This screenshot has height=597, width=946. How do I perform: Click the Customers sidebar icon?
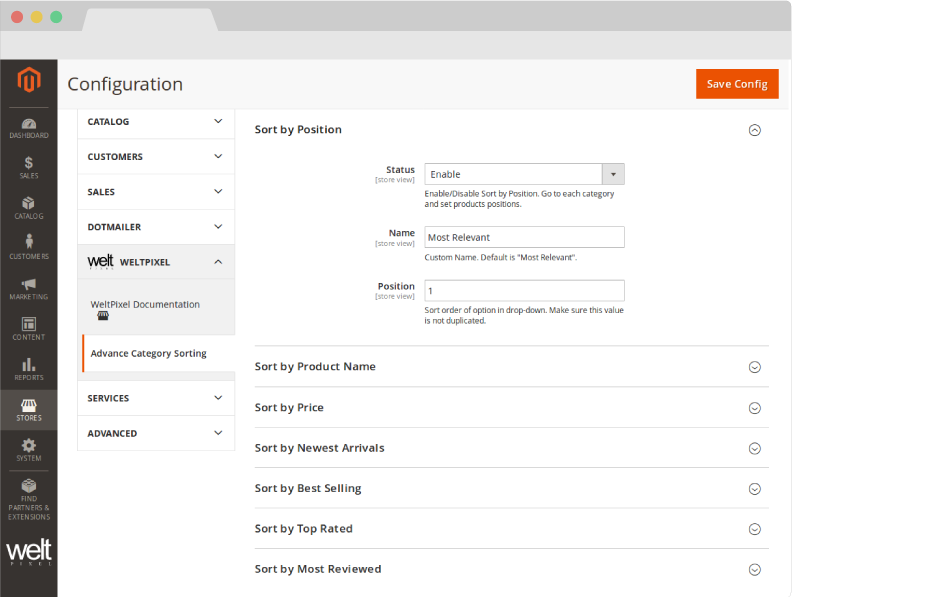(x=29, y=245)
